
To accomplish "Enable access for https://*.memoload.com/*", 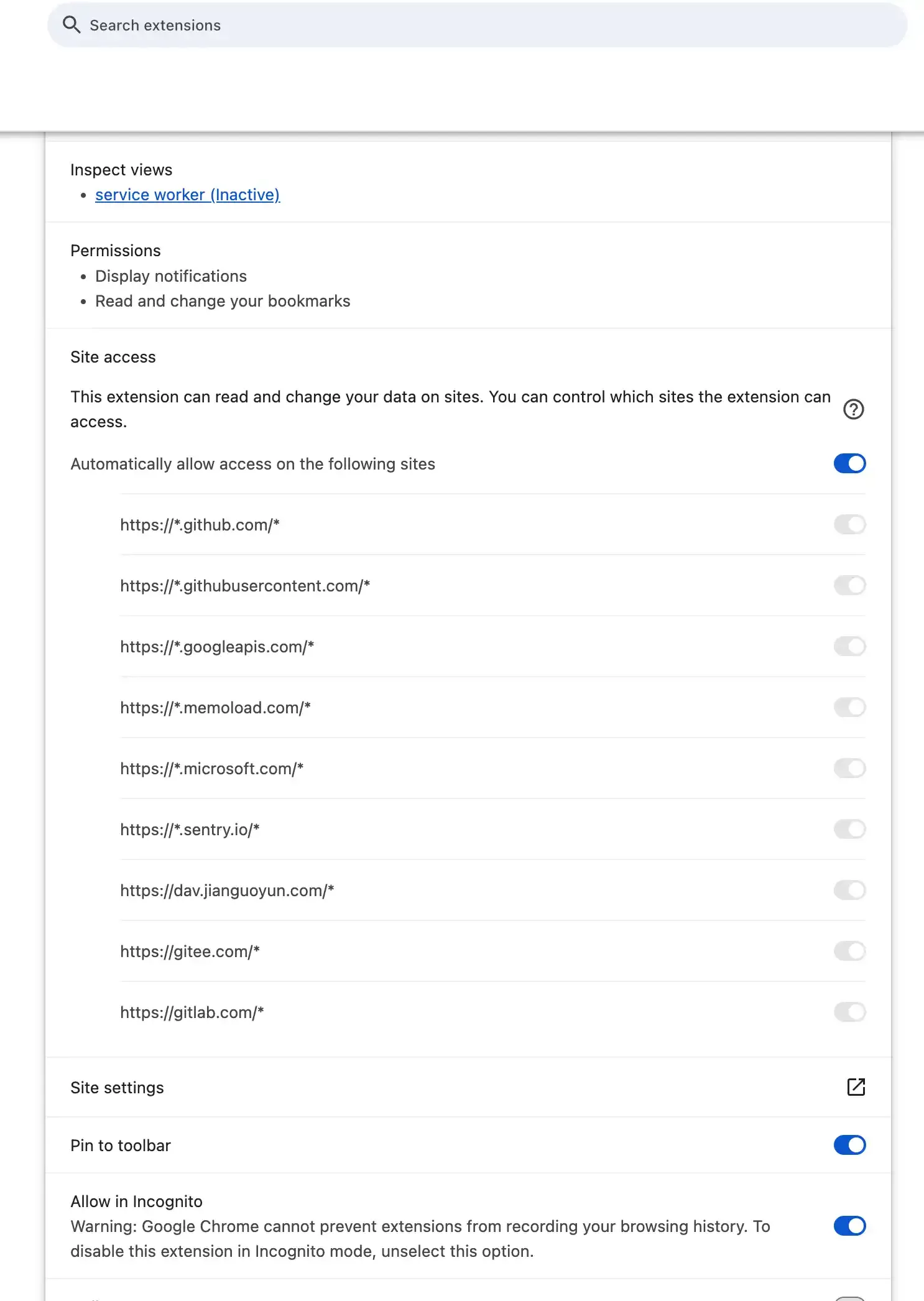I will (849, 707).
